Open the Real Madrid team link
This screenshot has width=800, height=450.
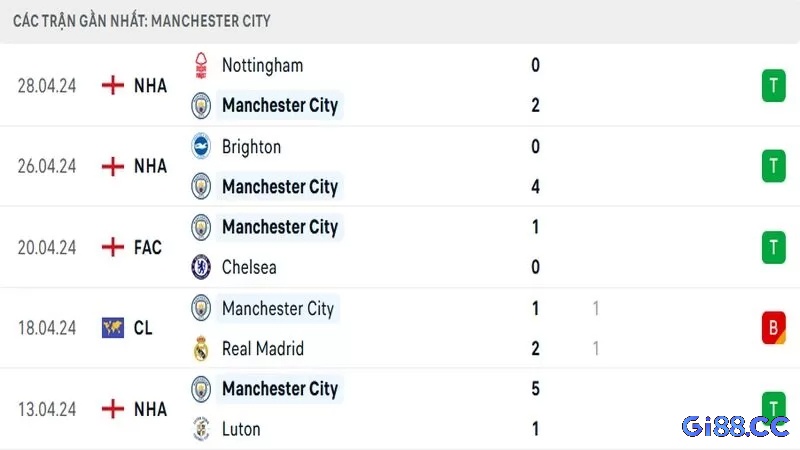tap(263, 348)
